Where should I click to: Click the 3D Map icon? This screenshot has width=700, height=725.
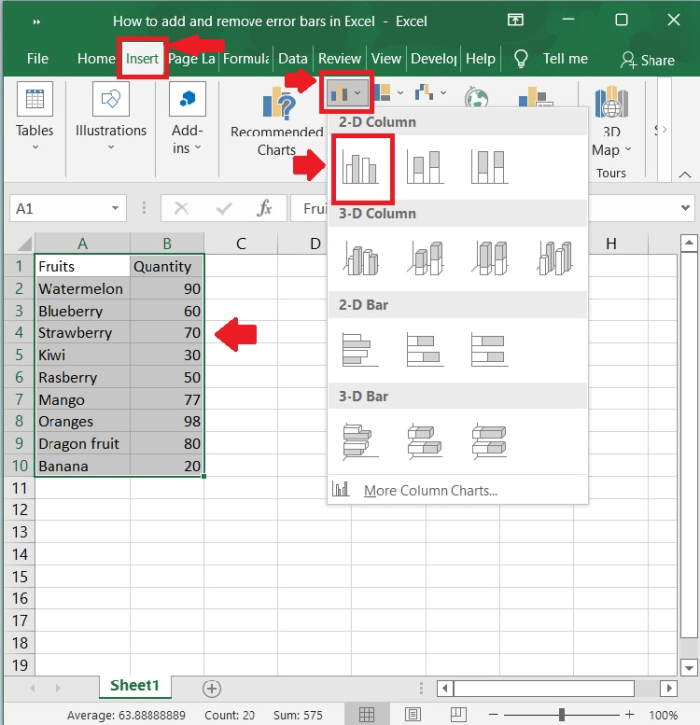coord(611,101)
